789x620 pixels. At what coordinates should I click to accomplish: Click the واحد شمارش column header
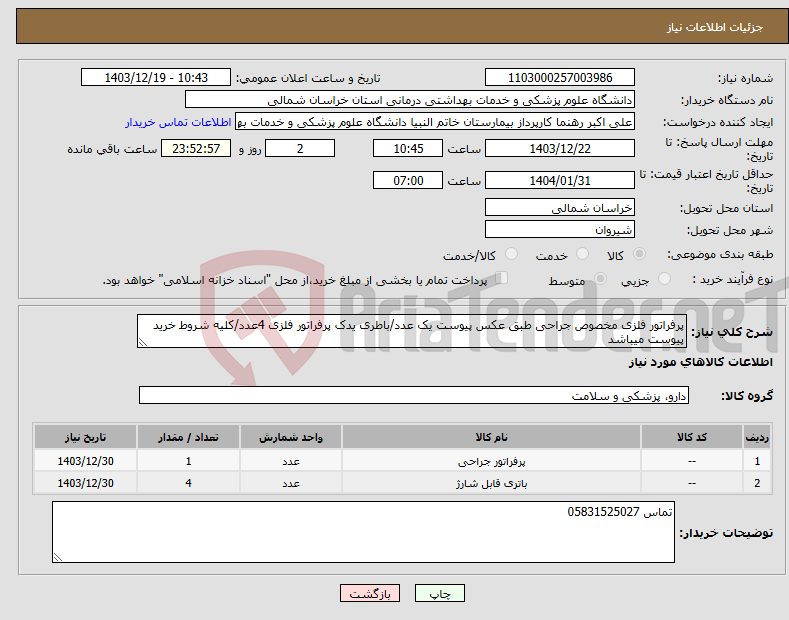coord(291,437)
